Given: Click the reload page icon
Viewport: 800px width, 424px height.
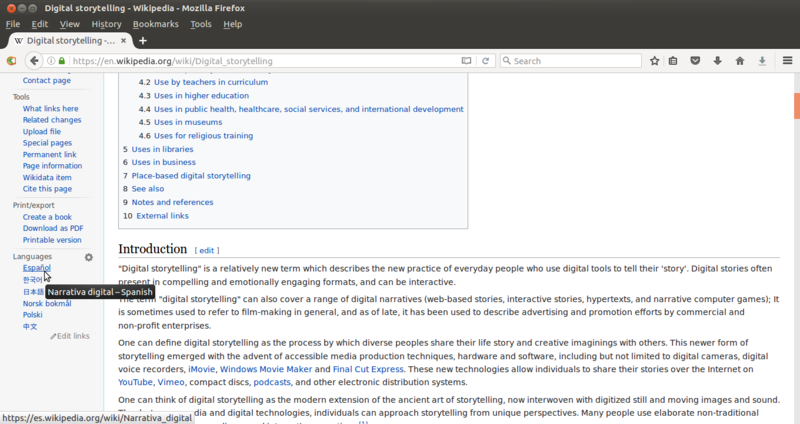Looking at the screenshot, I should [x=485, y=61].
